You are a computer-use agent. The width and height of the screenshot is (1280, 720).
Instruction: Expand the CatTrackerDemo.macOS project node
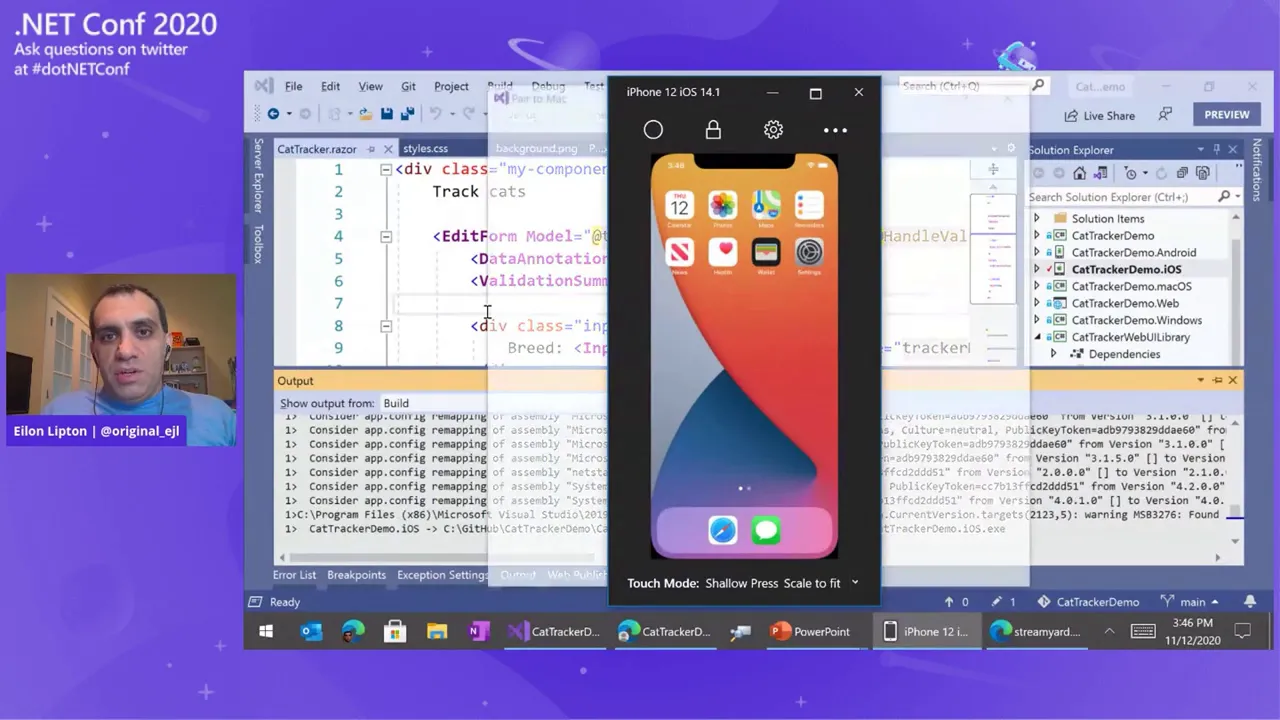tap(1036, 286)
